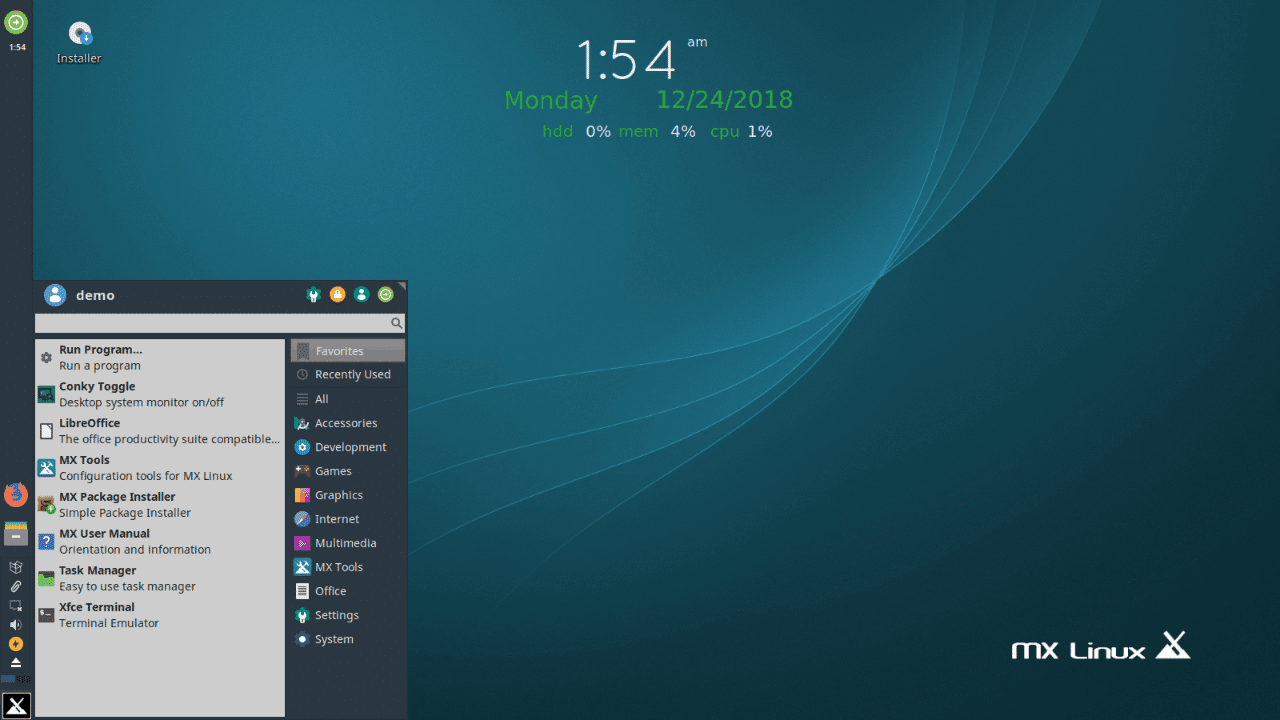The width and height of the screenshot is (1280, 720).
Task: Open the Accessories category
Action: tap(348, 423)
